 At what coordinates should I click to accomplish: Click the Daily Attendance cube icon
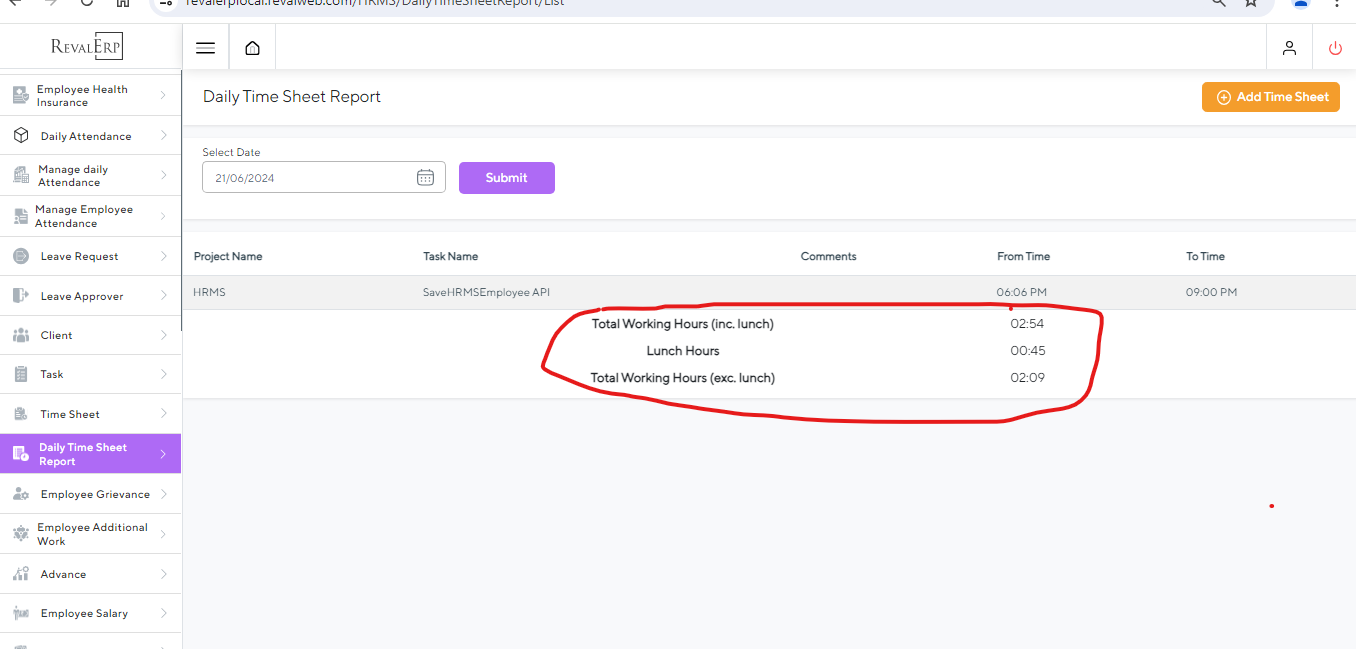coord(21,136)
